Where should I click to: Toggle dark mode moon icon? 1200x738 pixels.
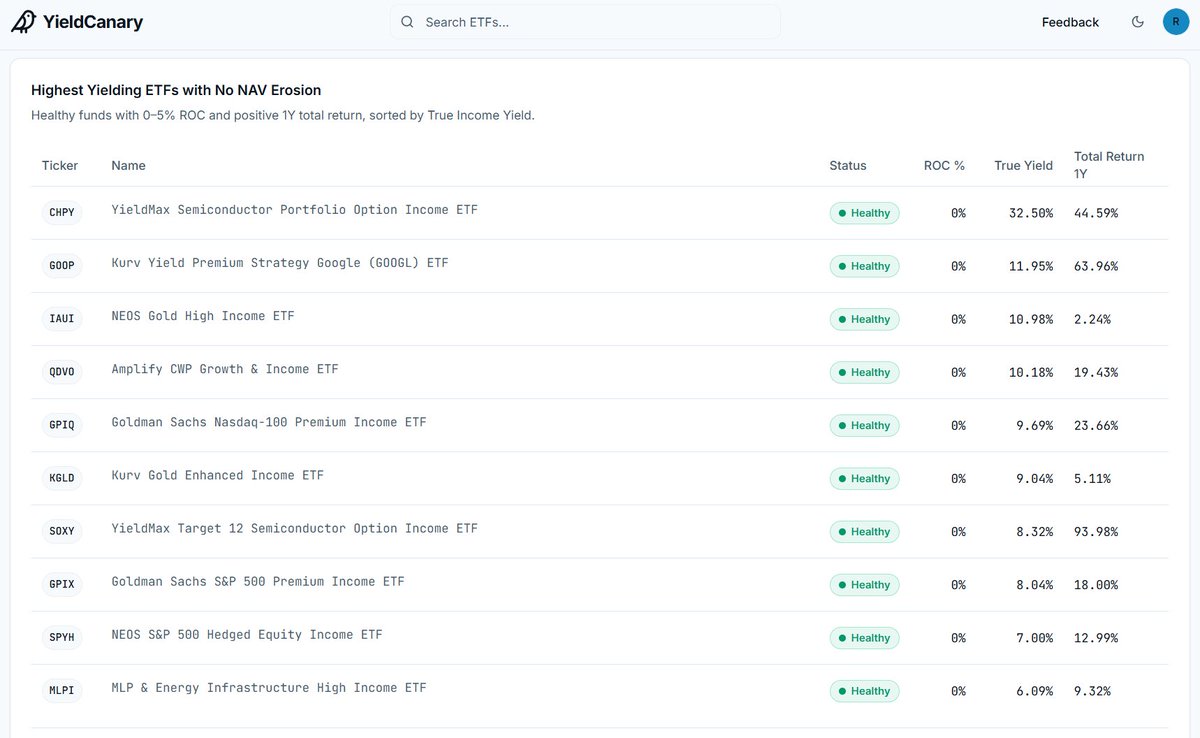click(1137, 22)
